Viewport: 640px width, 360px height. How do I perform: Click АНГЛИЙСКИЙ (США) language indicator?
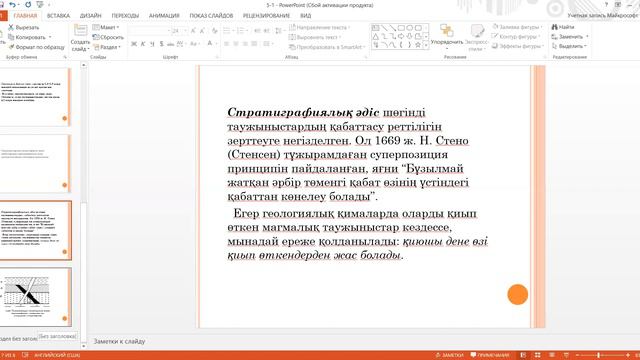click(x=57, y=355)
